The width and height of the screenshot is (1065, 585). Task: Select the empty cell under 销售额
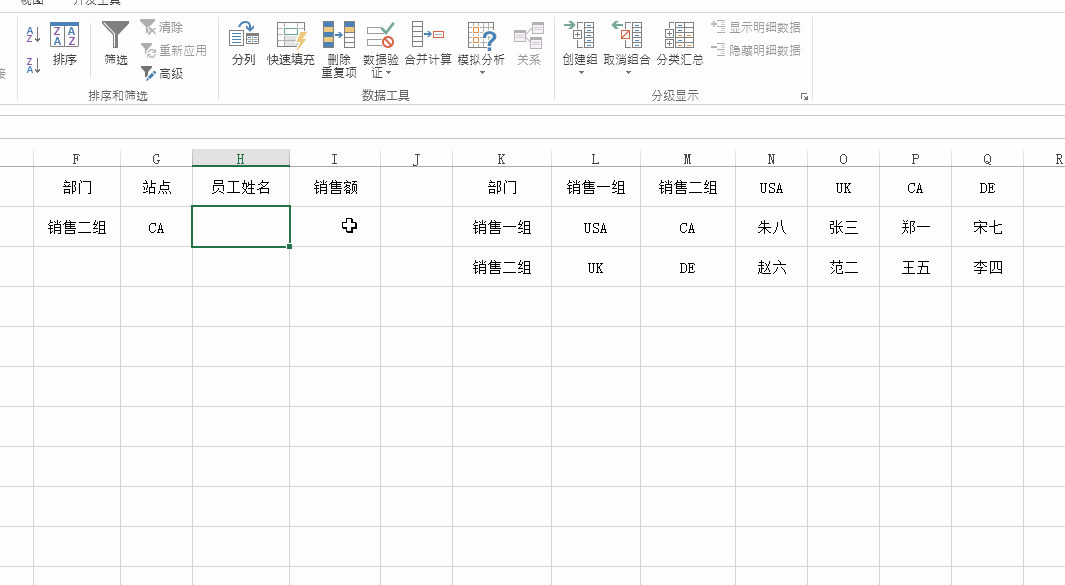[335, 227]
